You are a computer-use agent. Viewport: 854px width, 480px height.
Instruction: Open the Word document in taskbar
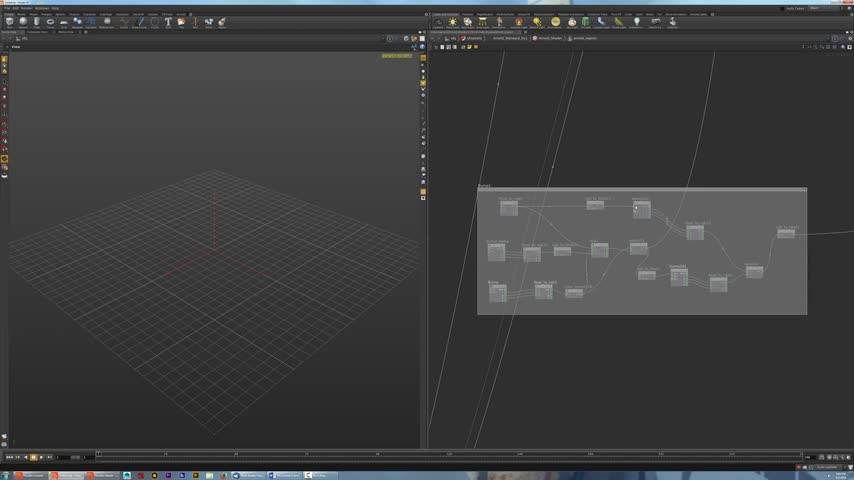pos(285,476)
